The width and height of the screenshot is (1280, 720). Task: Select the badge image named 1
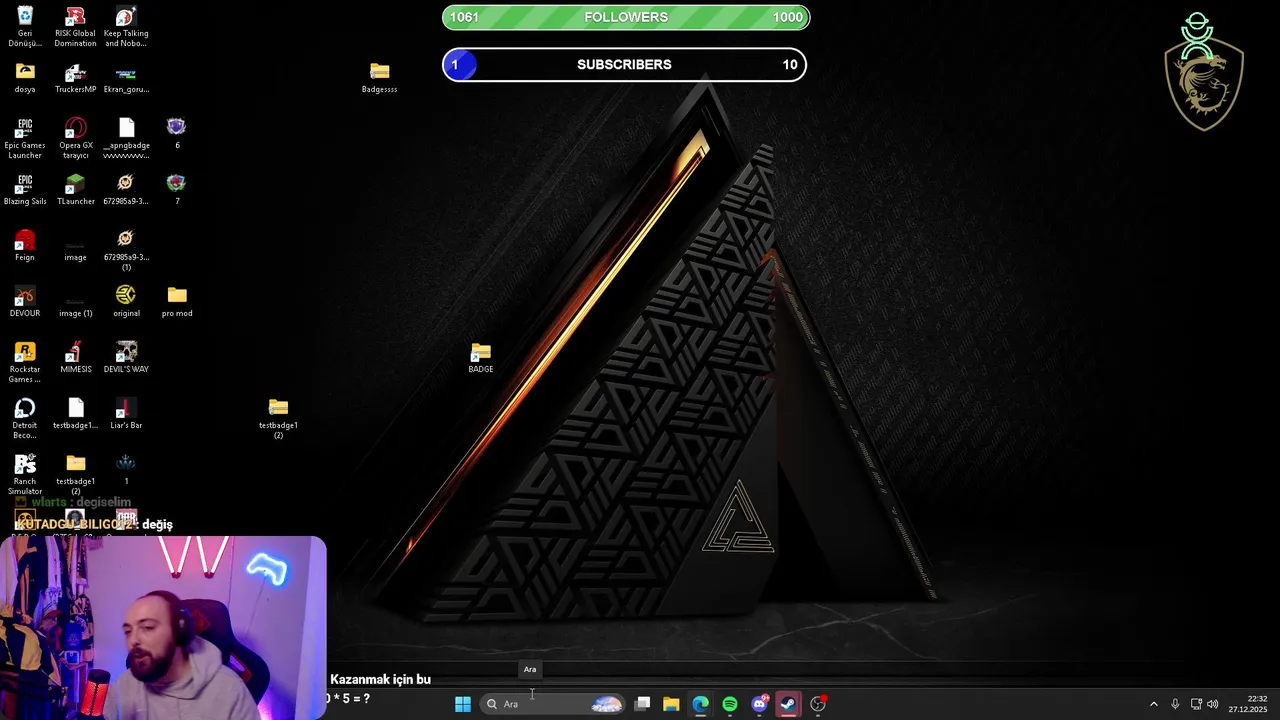(x=126, y=470)
